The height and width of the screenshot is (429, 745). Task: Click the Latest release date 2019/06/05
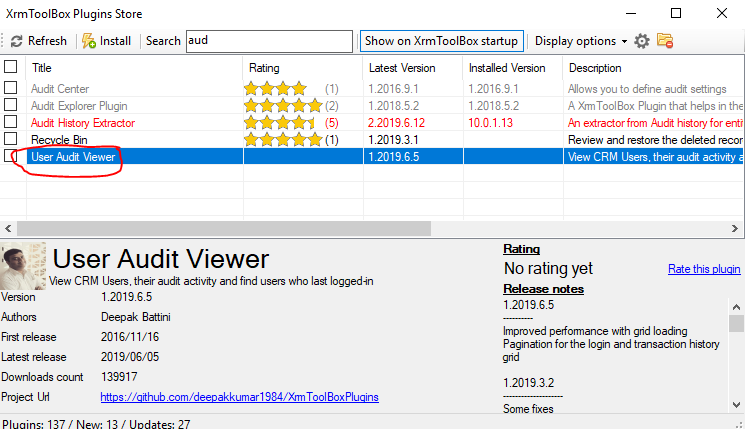[130, 357]
